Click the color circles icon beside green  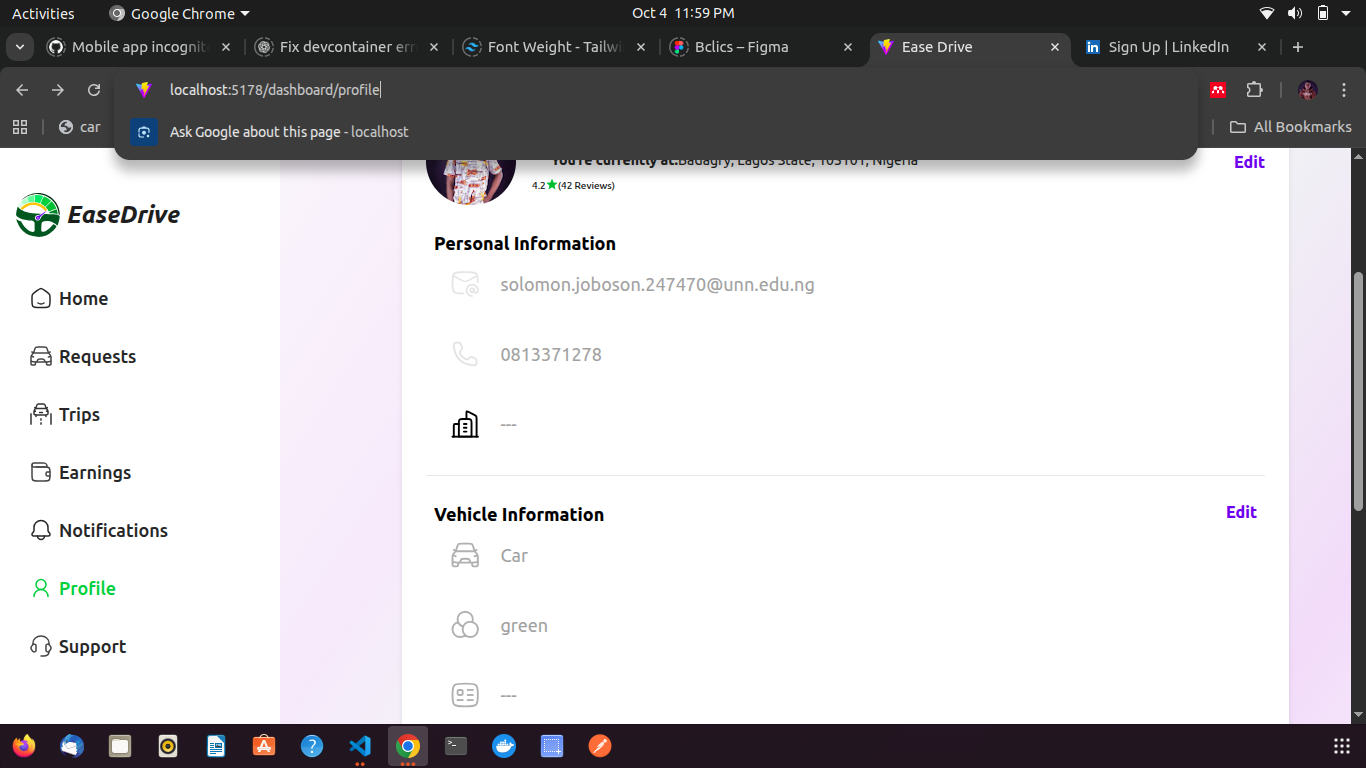(x=465, y=625)
